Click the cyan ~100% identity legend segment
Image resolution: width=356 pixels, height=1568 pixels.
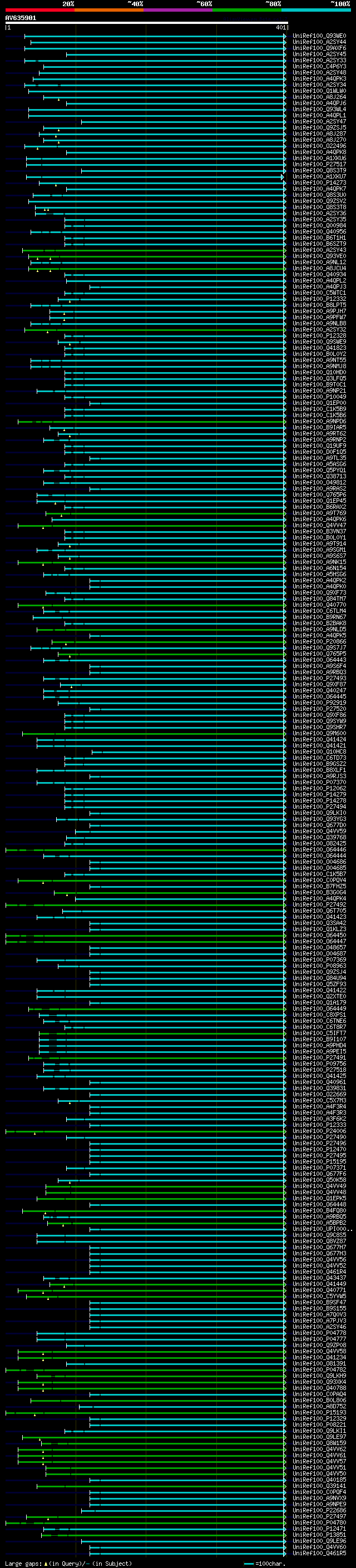(317, 10)
